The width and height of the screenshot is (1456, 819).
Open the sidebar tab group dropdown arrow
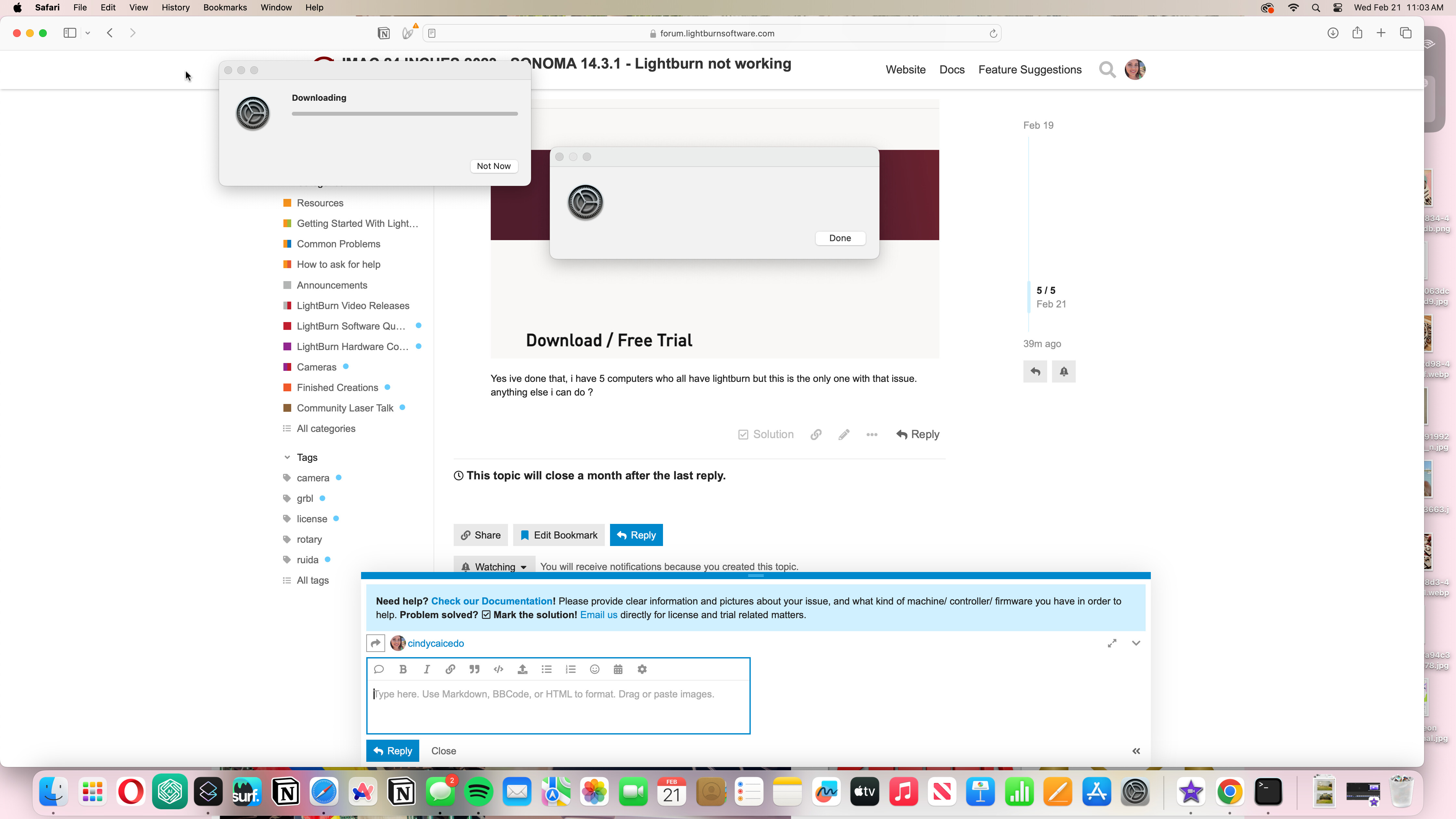(88, 33)
